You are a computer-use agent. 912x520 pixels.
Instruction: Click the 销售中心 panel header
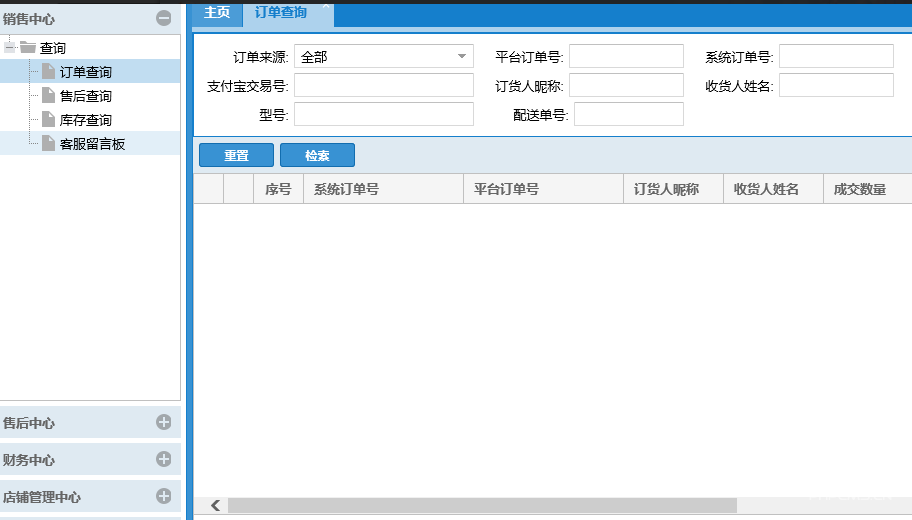90,19
